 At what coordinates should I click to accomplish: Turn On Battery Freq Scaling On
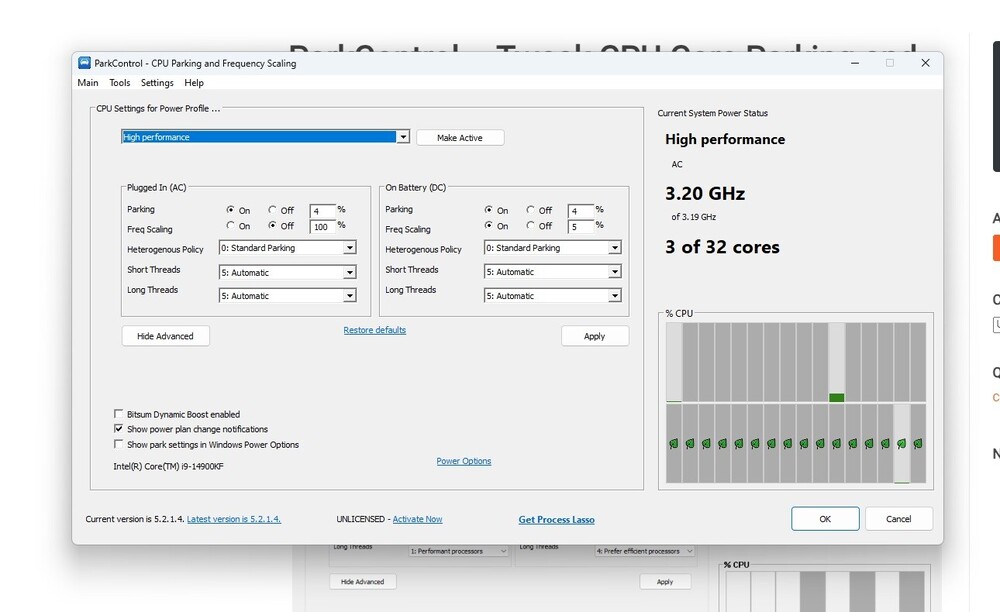489,226
